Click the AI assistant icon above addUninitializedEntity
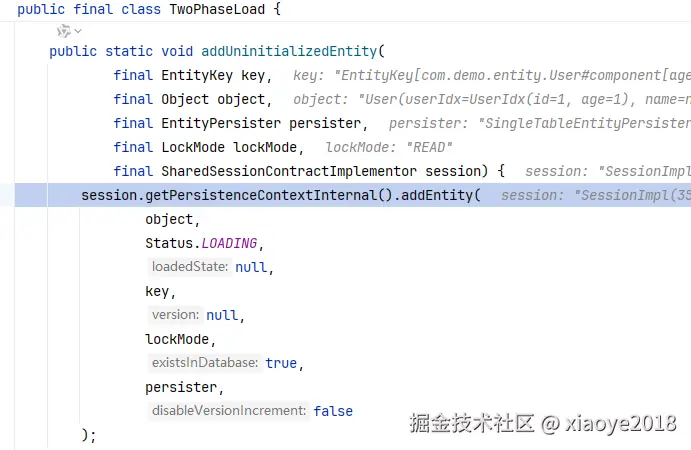The height and width of the screenshot is (450, 691). [x=62, y=32]
